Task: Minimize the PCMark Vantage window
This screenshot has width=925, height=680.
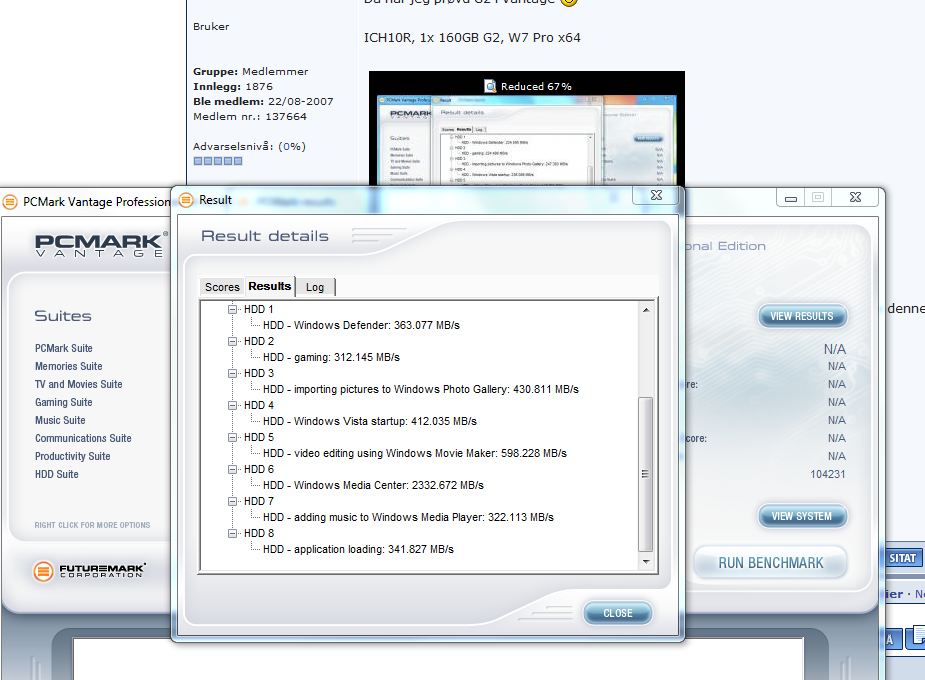Action: point(791,198)
